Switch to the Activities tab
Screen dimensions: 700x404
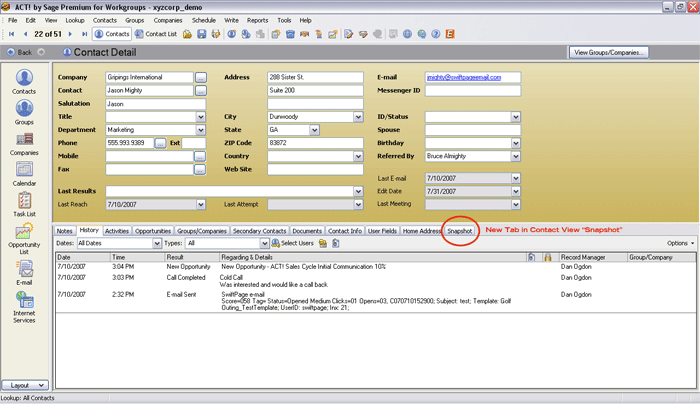[117, 231]
